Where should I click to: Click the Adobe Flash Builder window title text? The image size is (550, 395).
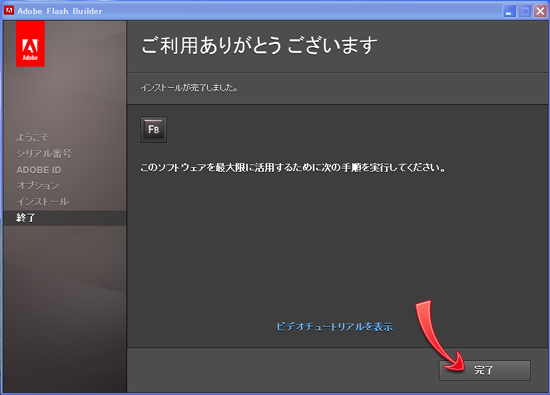coord(60,11)
